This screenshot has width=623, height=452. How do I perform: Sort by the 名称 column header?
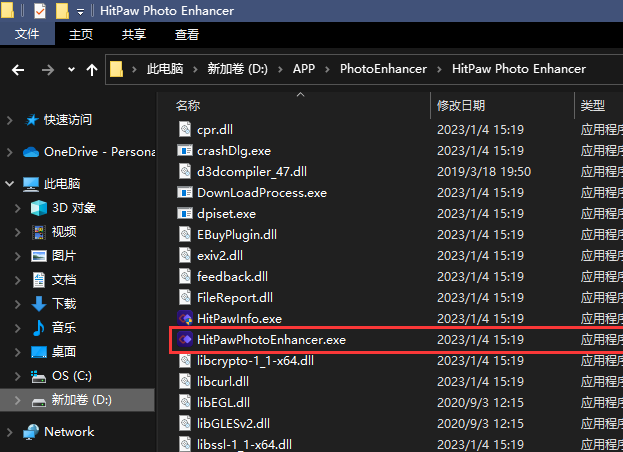click(x=188, y=106)
